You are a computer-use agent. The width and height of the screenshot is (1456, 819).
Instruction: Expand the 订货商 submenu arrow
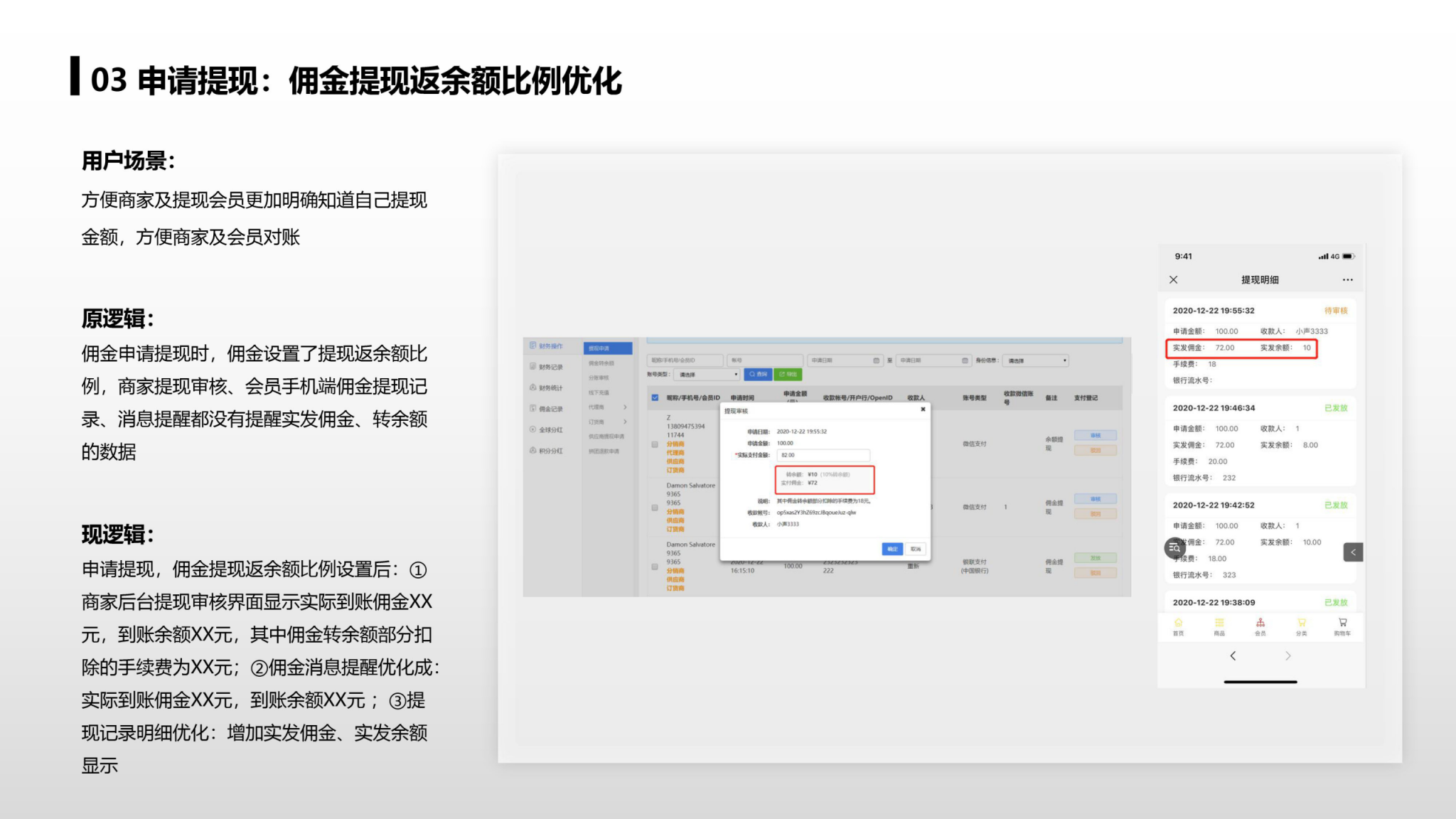(x=625, y=422)
